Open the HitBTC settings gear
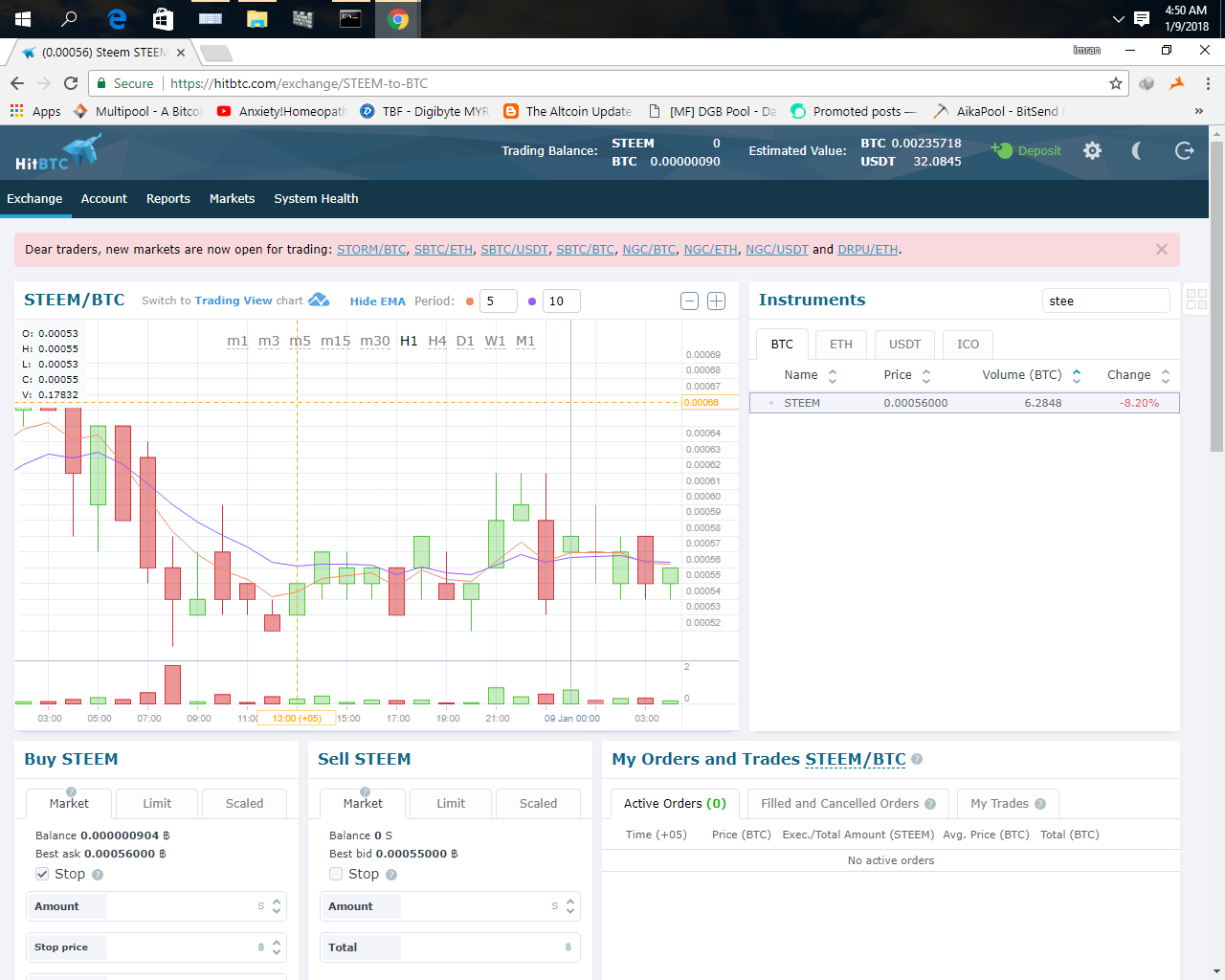Screen dimensions: 1225x980 click(x=1092, y=150)
